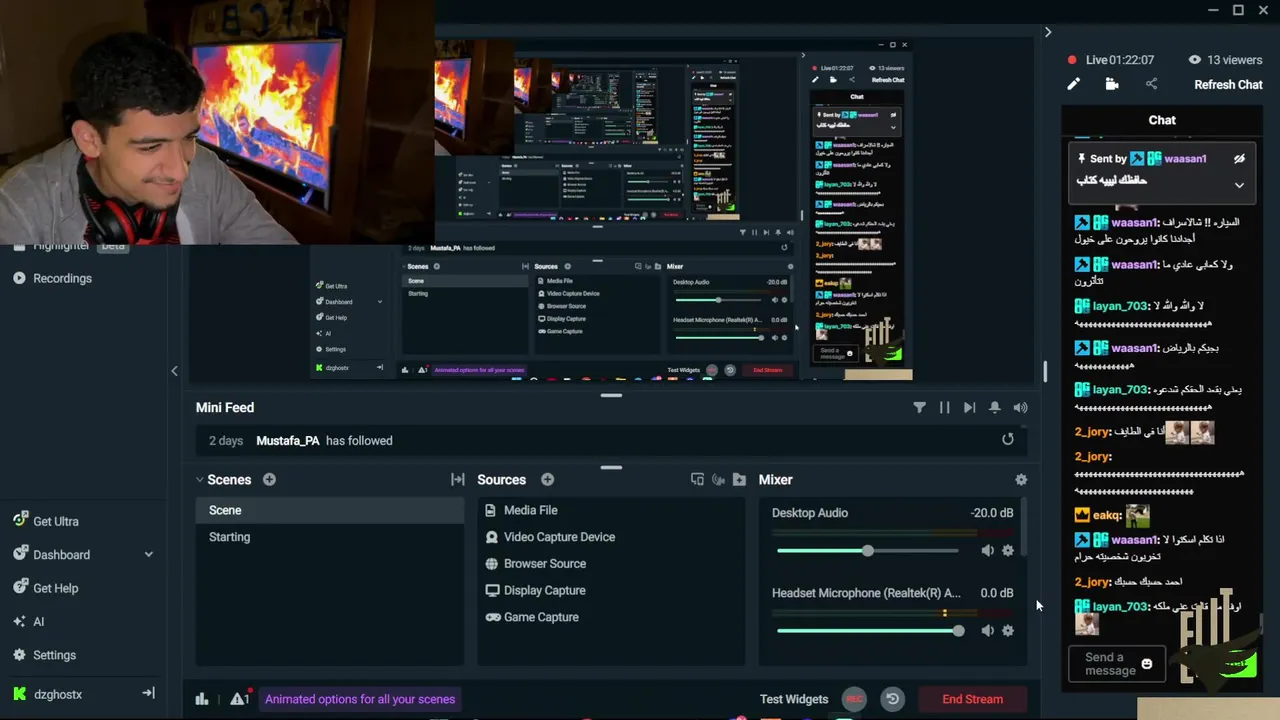Click the logout icon next to dzghostx
The image size is (1280, 720).
click(x=148, y=693)
